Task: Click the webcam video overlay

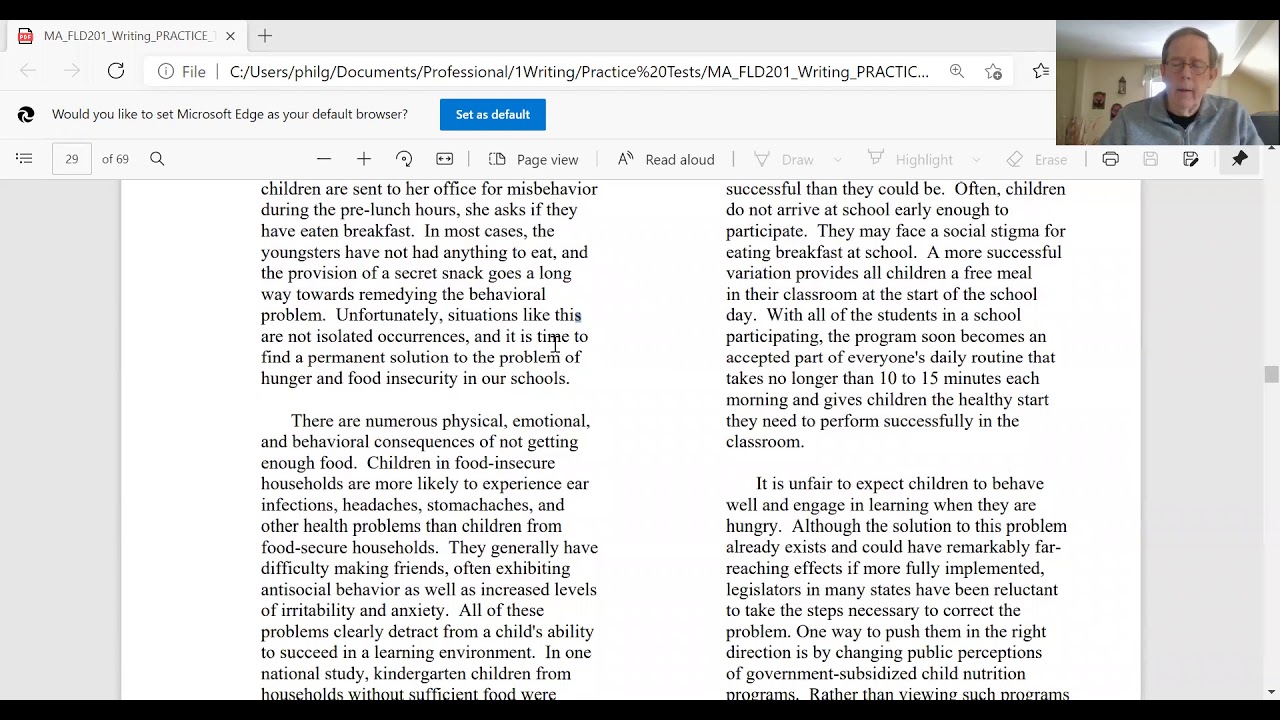Action: pyautogui.click(x=1168, y=82)
